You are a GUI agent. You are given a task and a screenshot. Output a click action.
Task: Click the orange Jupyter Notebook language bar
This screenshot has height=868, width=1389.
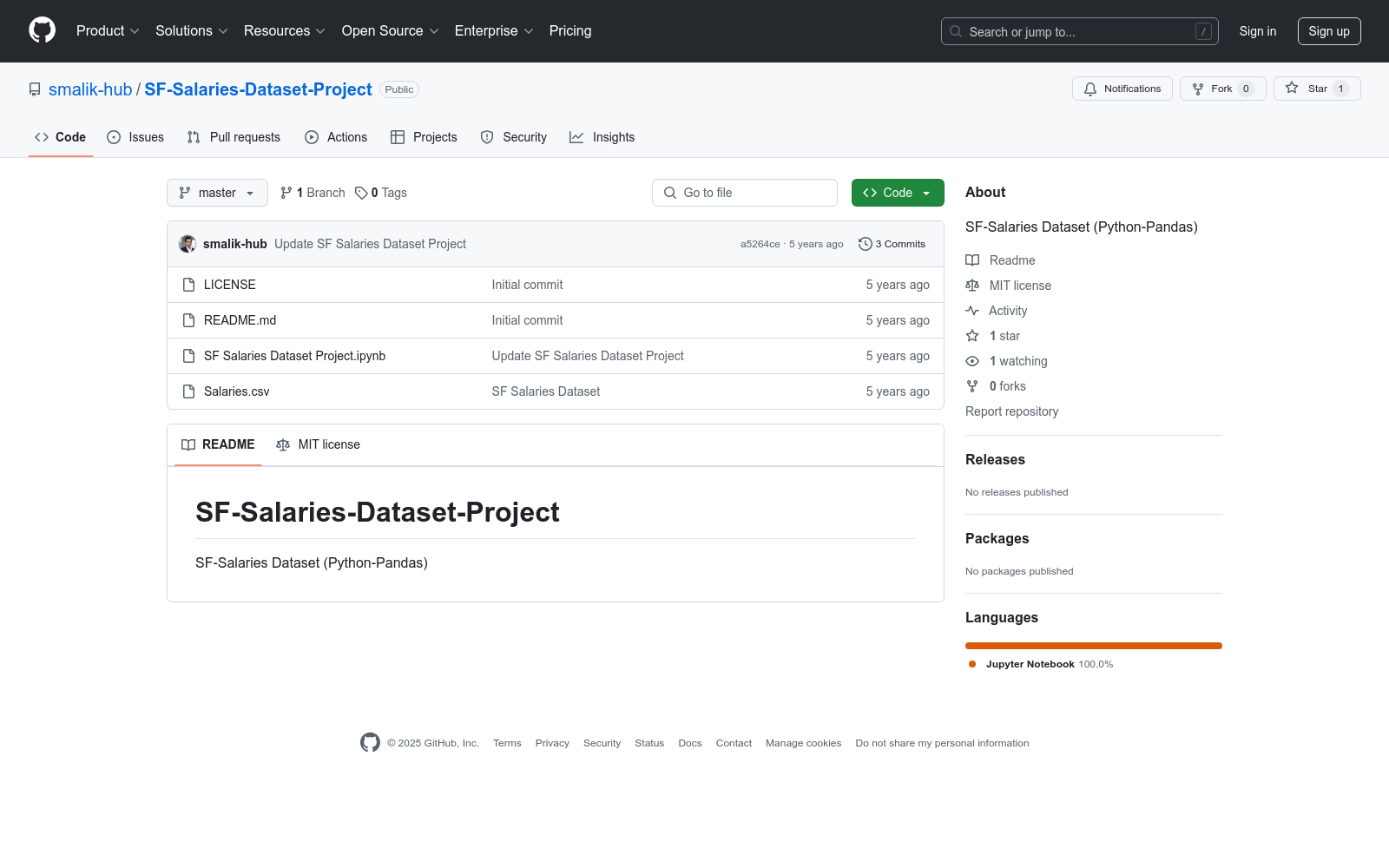point(1094,646)
